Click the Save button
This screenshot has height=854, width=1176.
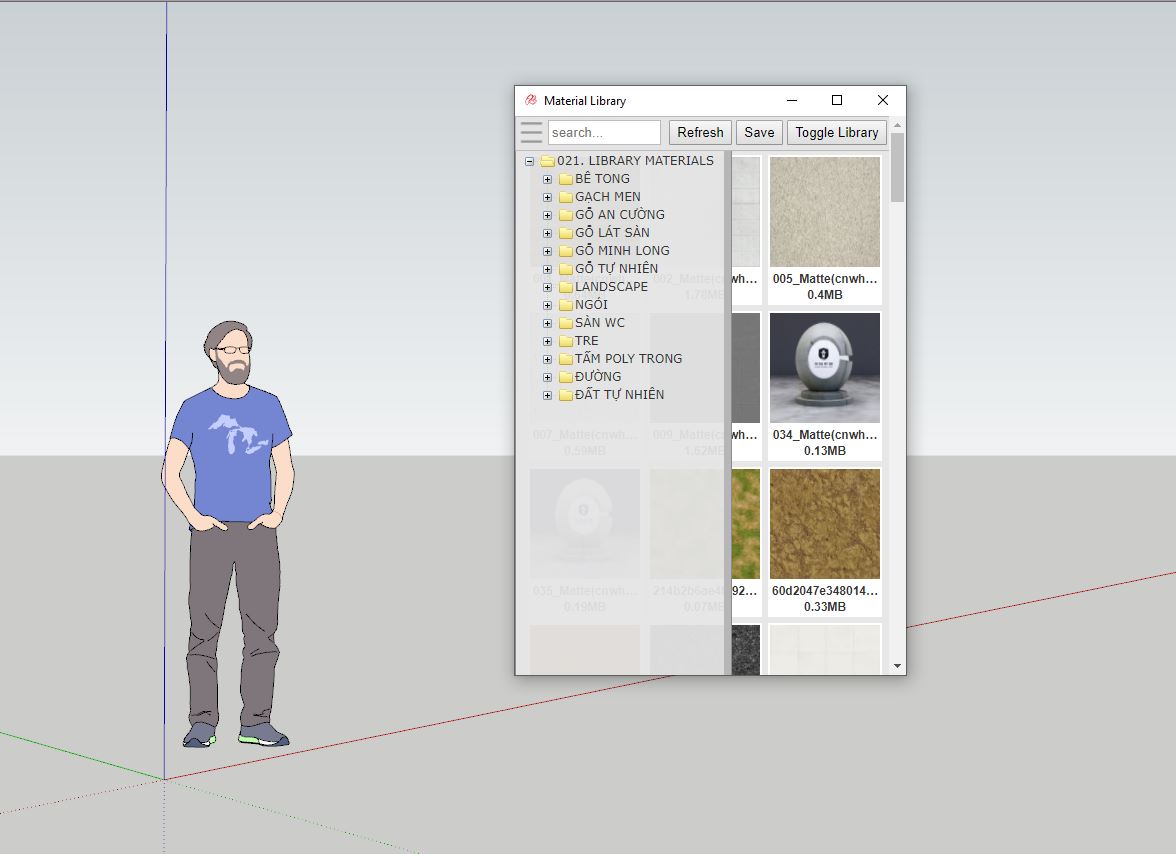(x=759, y=132)
